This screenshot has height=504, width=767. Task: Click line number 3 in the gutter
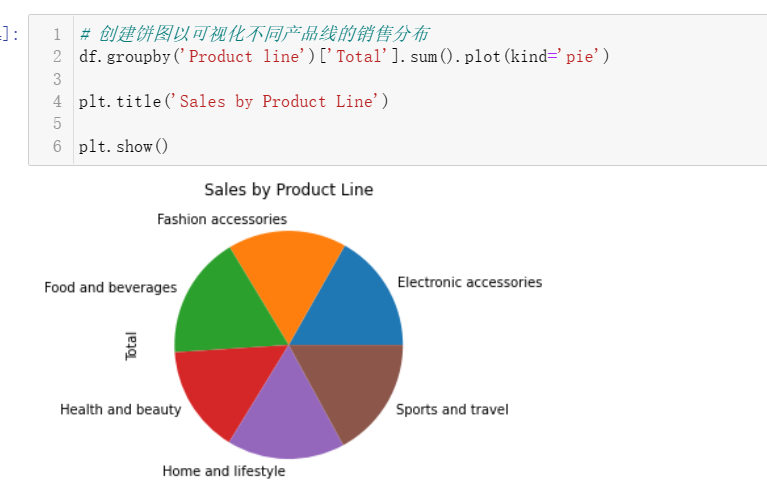click(57, 79)
